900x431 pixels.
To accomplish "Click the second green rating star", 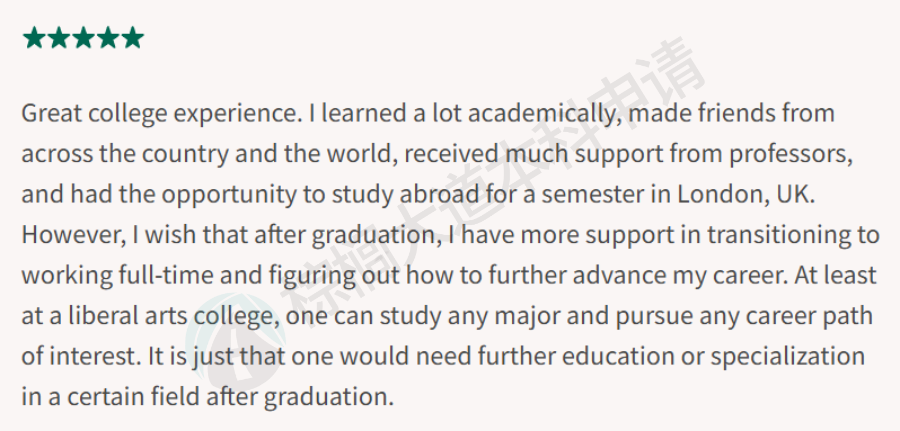I will pos(59,38).
